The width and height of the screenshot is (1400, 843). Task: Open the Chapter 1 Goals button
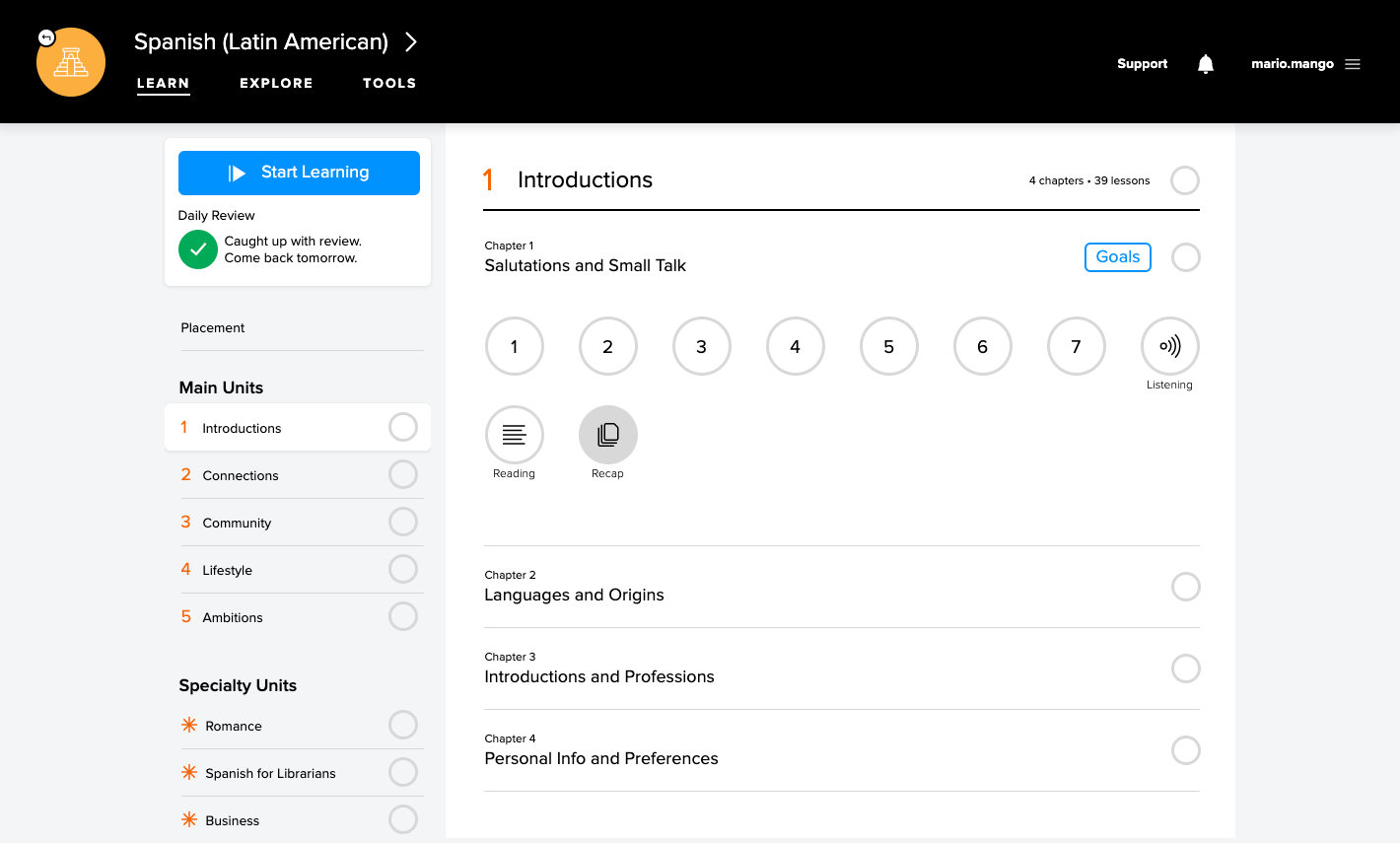click(1117, 257)
